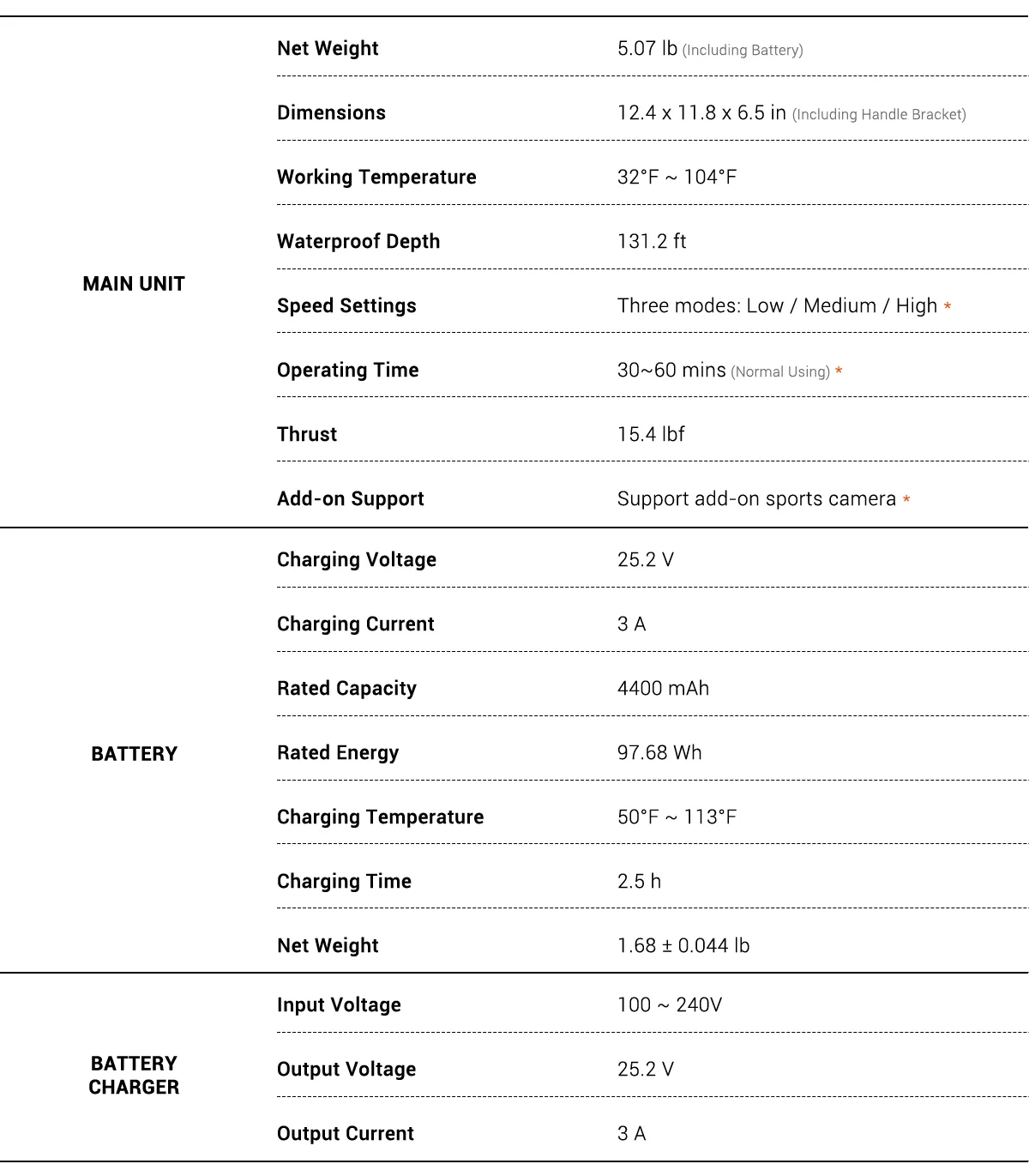Image resolution: width=1029 pixels, height=1176 pixels.
Task: Click the Input Voltage label
Action: [339, 1005]
